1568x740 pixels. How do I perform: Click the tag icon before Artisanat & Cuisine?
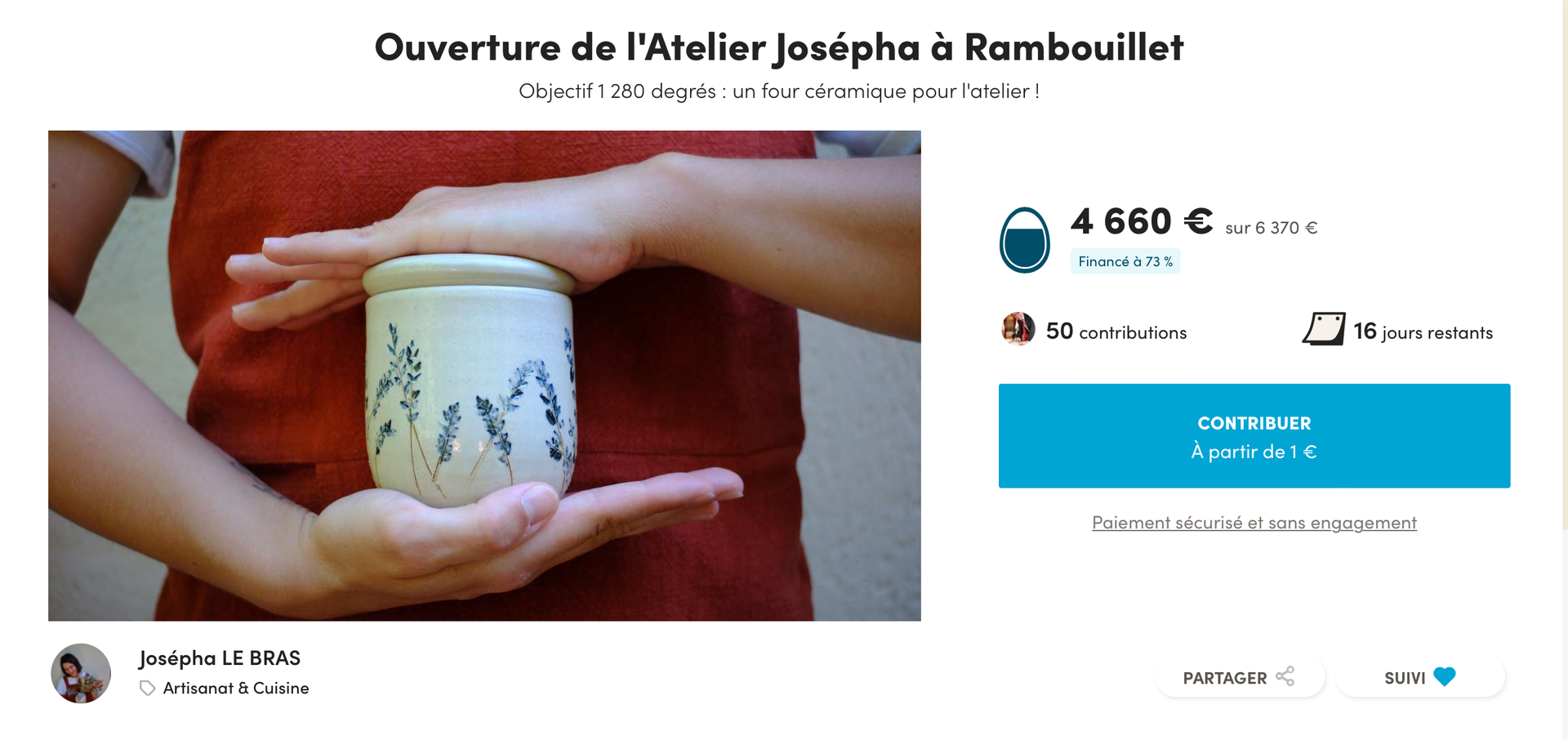pos(147,689)
